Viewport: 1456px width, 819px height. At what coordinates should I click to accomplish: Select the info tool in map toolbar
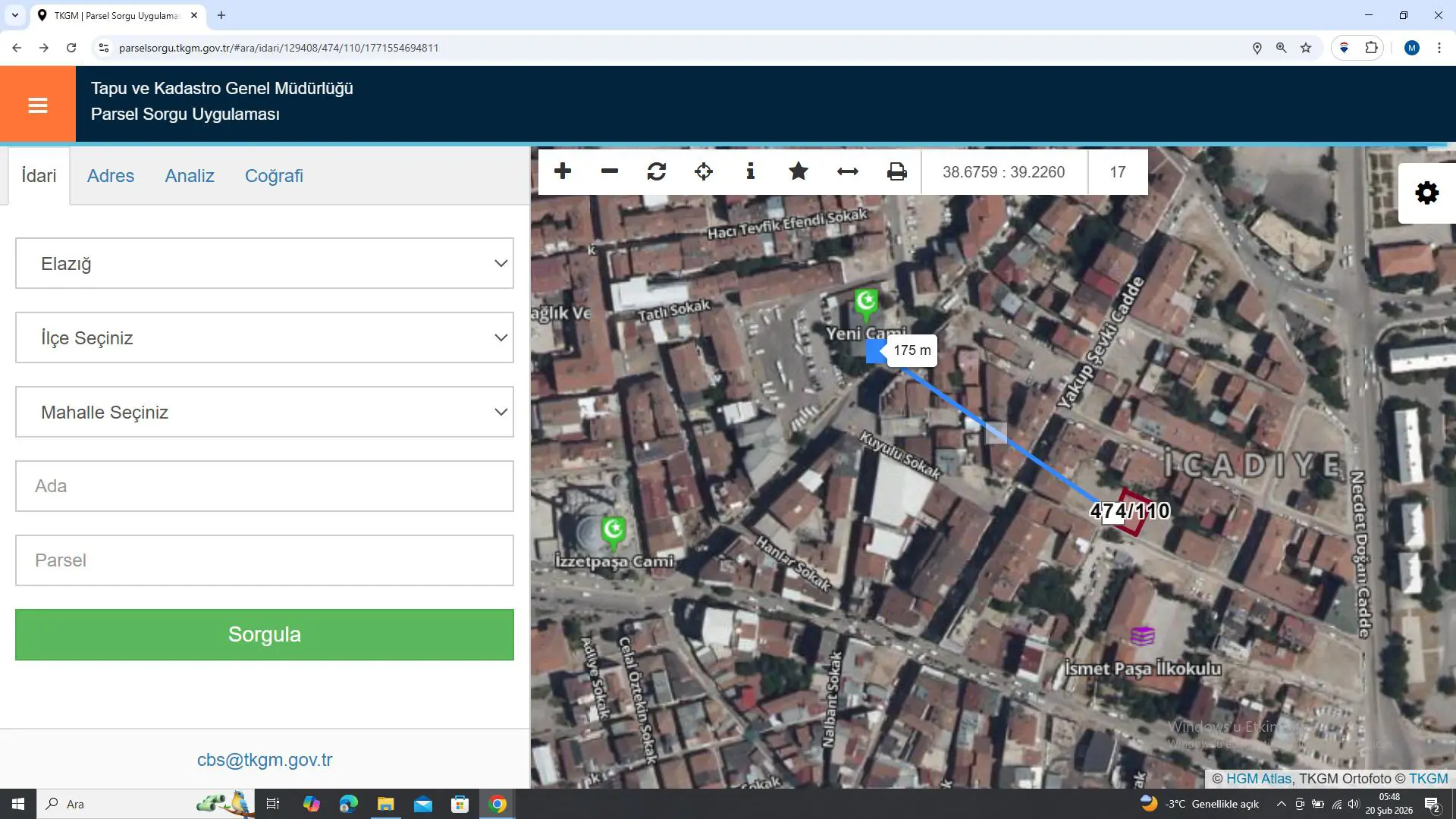click(751, 171)
